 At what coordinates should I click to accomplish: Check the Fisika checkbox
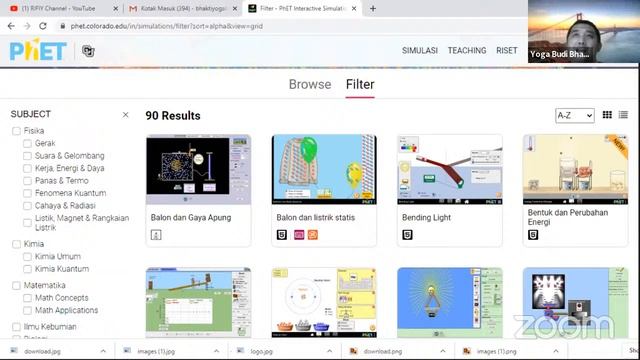pos(16,131)
